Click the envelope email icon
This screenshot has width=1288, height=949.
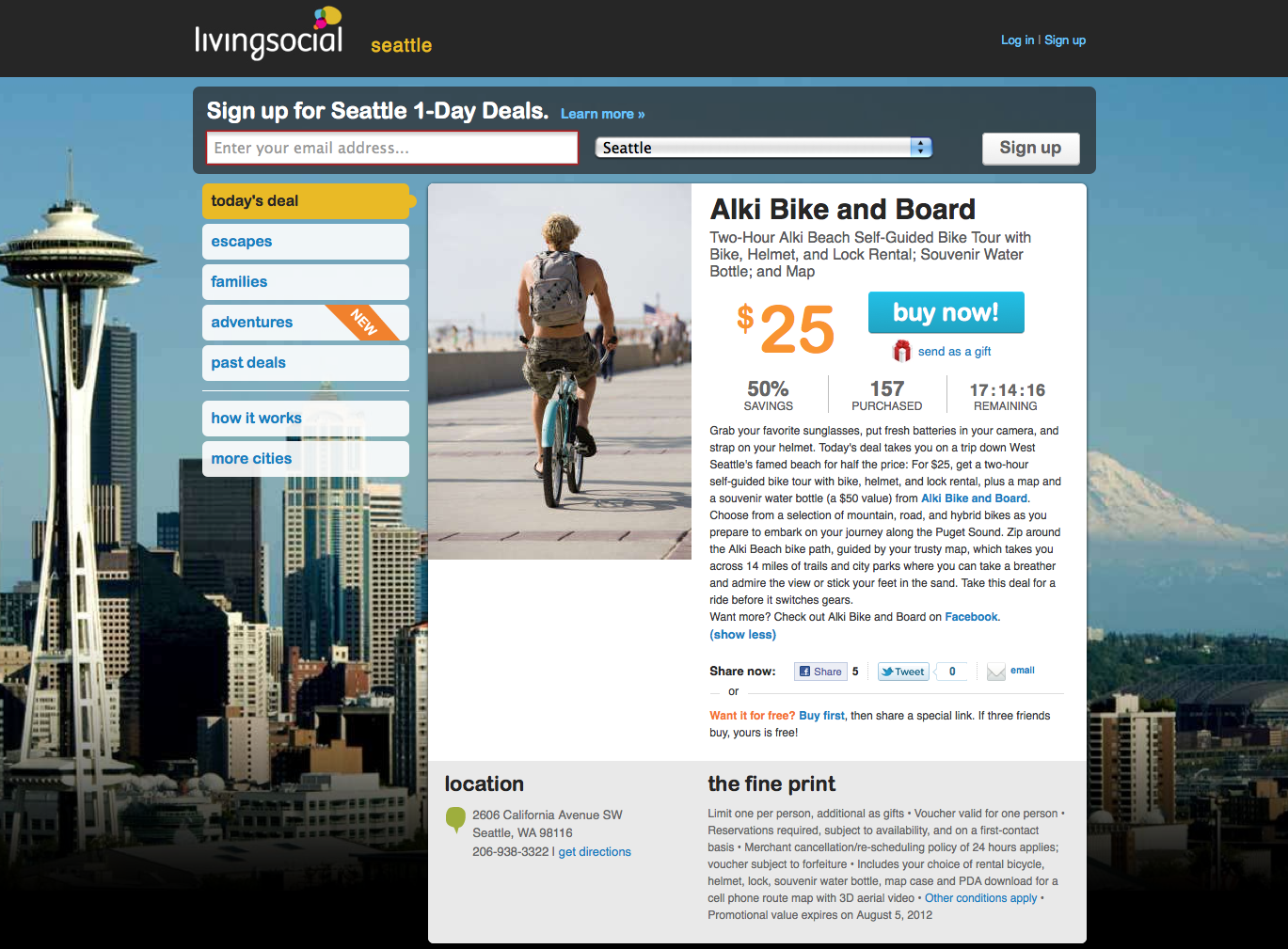pos(996,672)
